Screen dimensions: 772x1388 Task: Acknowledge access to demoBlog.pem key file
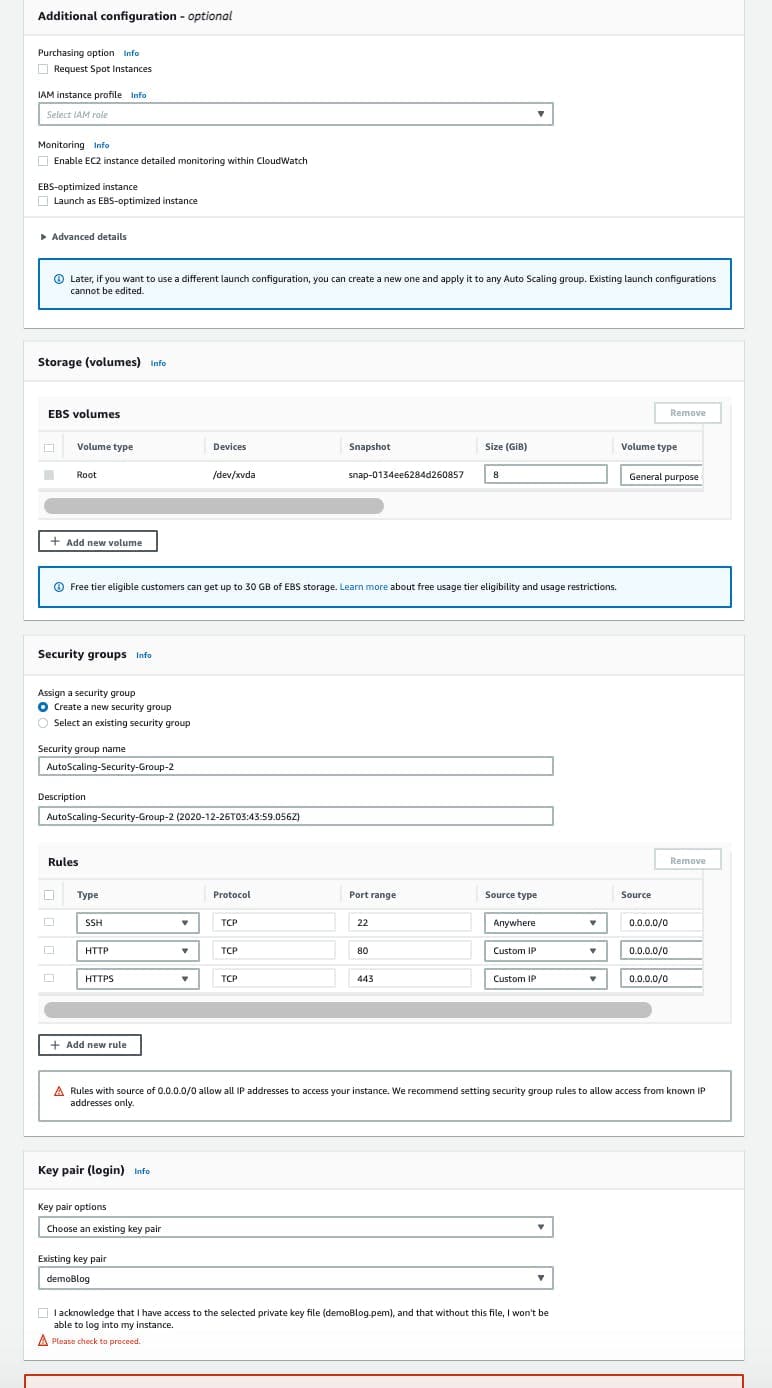[x=43, y=1312]
